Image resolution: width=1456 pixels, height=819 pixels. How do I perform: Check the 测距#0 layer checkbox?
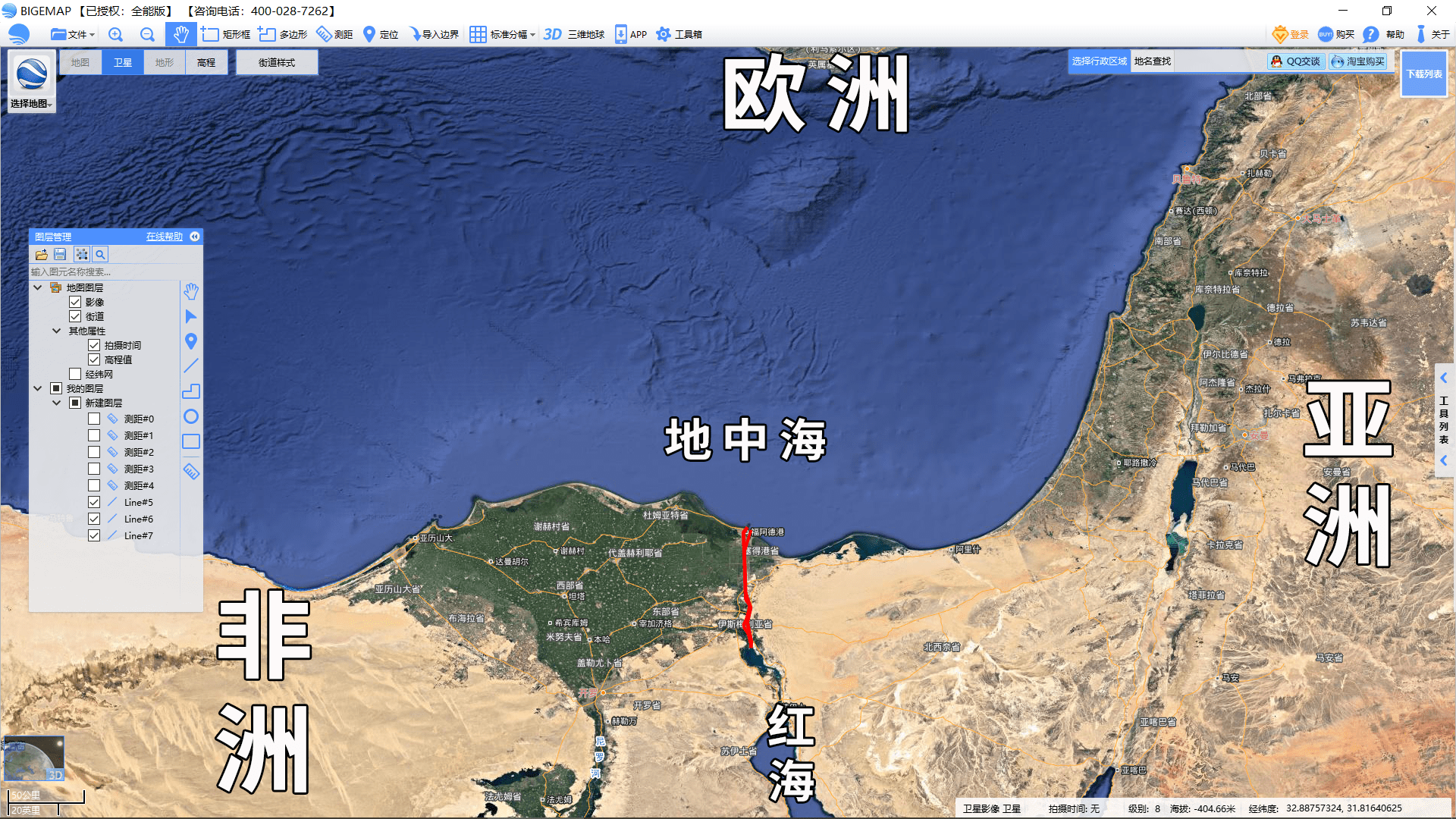pyautogui.click(x=94, y=419)
